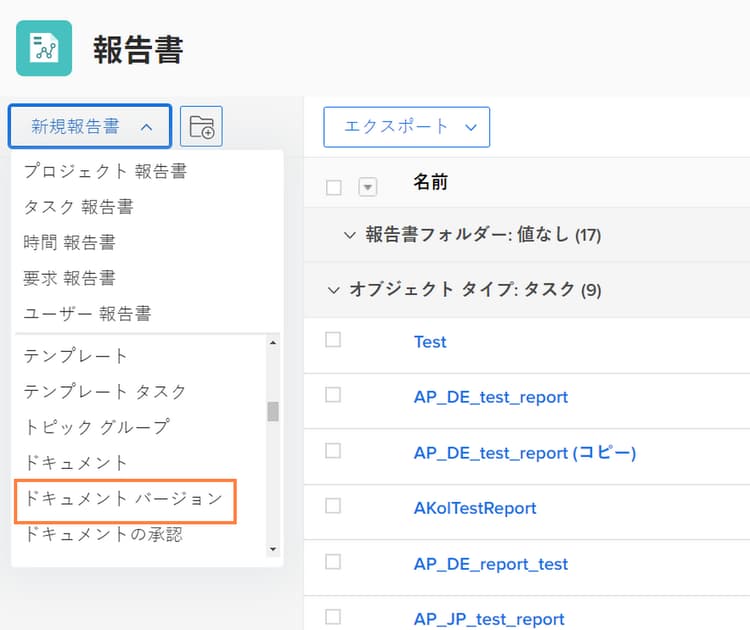Check the box for AP_DE_report_test

click(x=333, y=562)
